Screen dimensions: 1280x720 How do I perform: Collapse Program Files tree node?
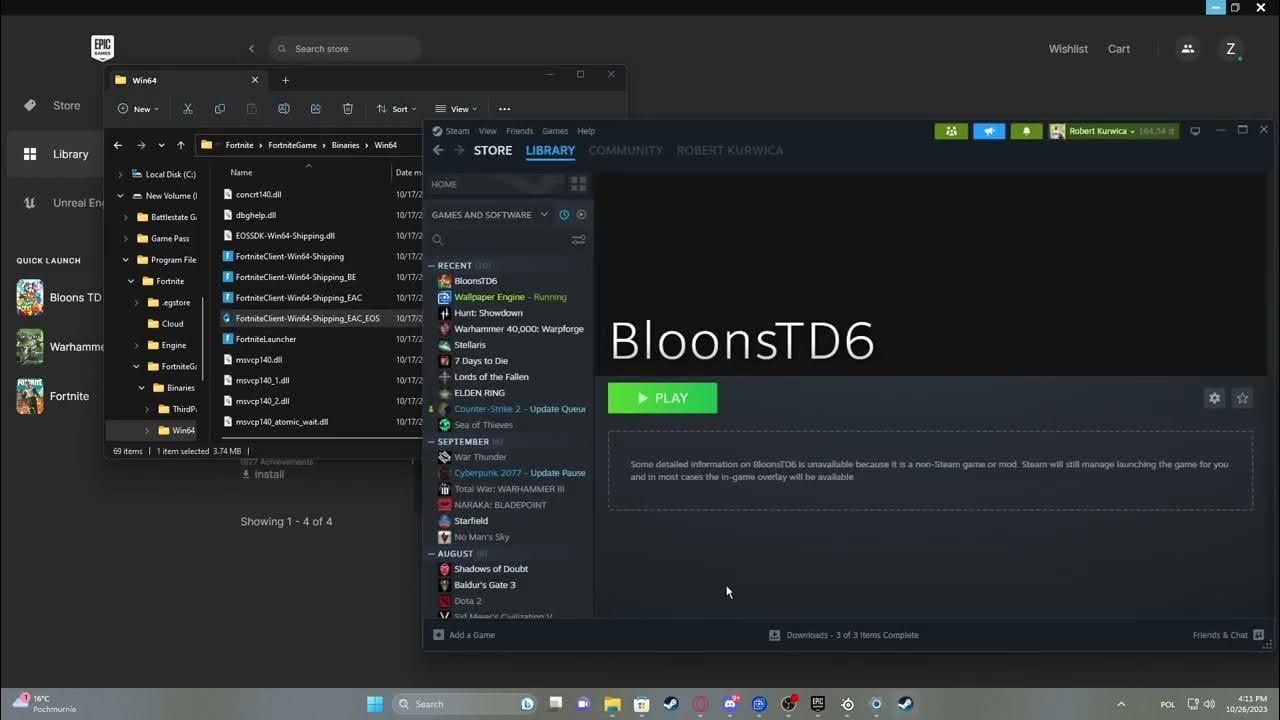click(x=125, y=260)
